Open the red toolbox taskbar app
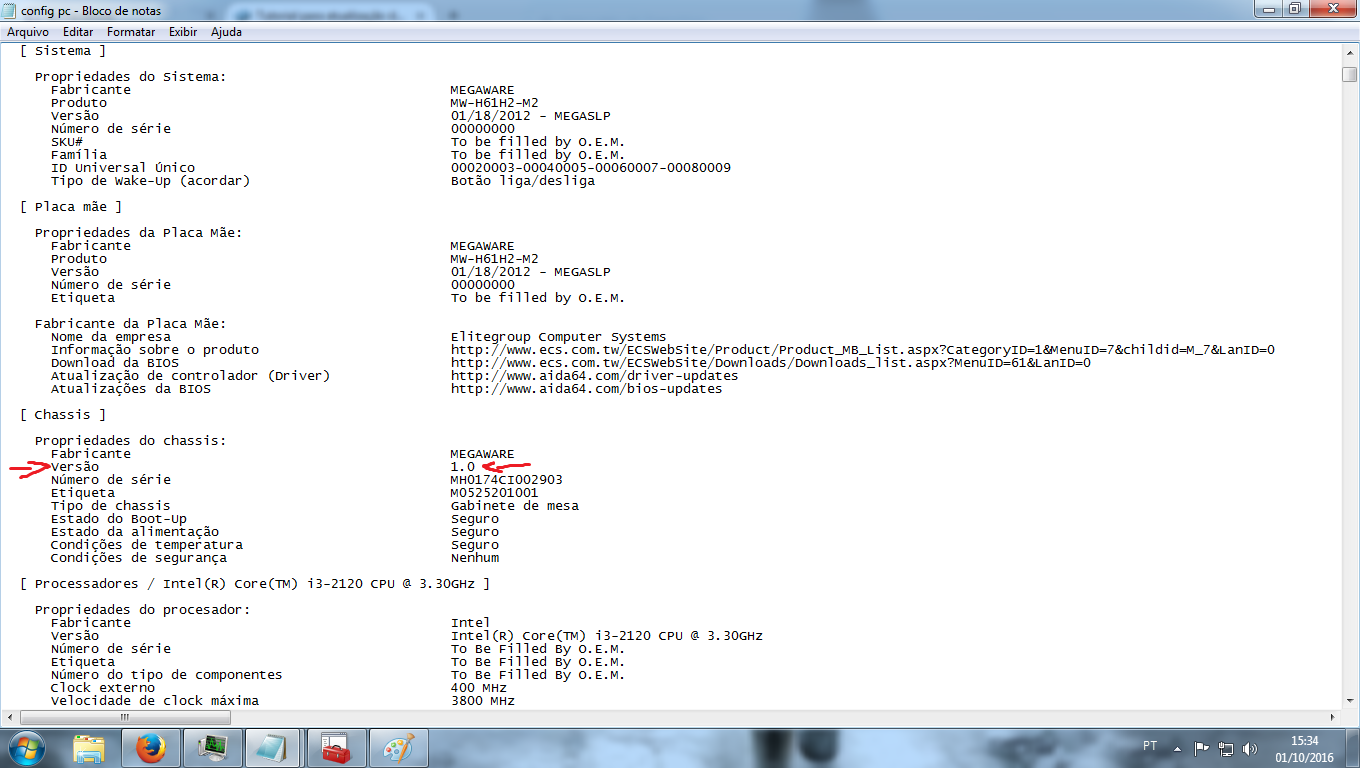Image resolution: width=1360 pixels, height=768 pixels. pos(337,748)
